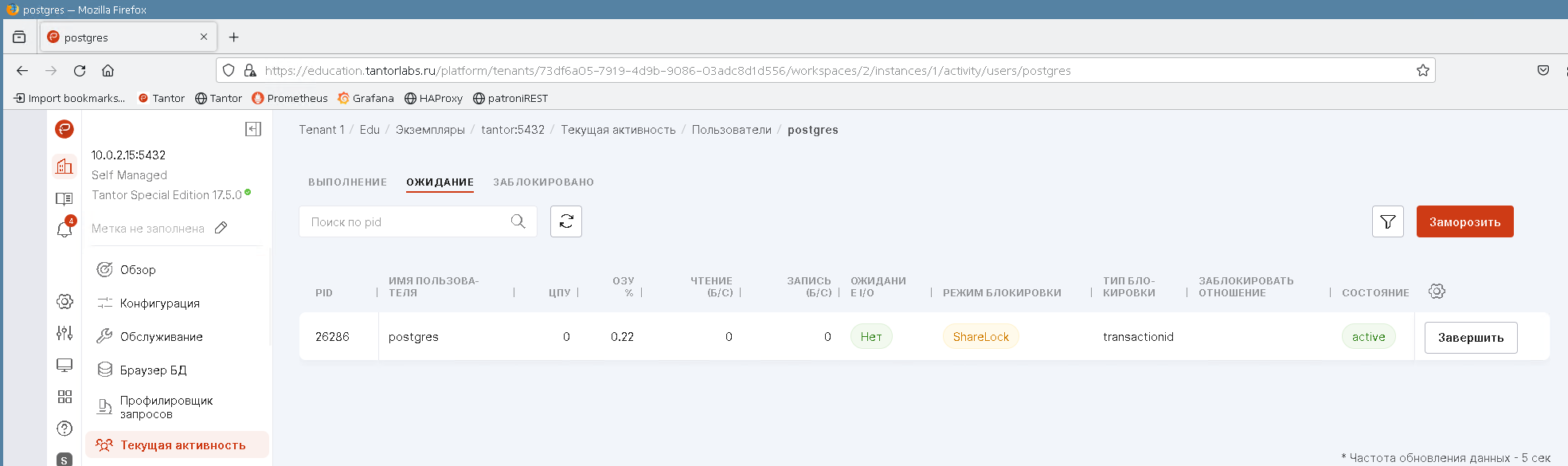Click Завершить for PID 26286
1568x466 pixels.
coord(1470,337)
